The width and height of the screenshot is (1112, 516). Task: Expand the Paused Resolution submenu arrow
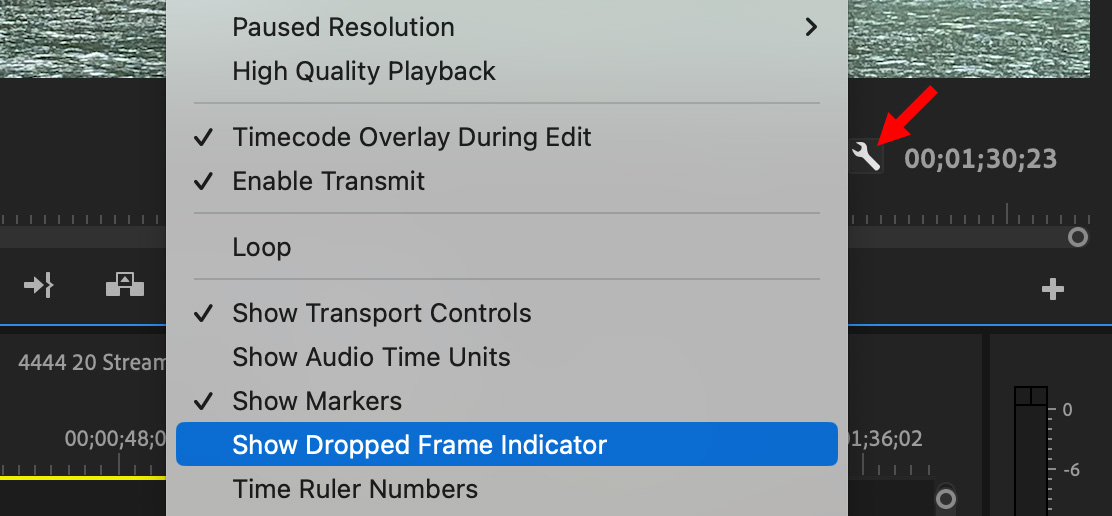click(811, 27)
